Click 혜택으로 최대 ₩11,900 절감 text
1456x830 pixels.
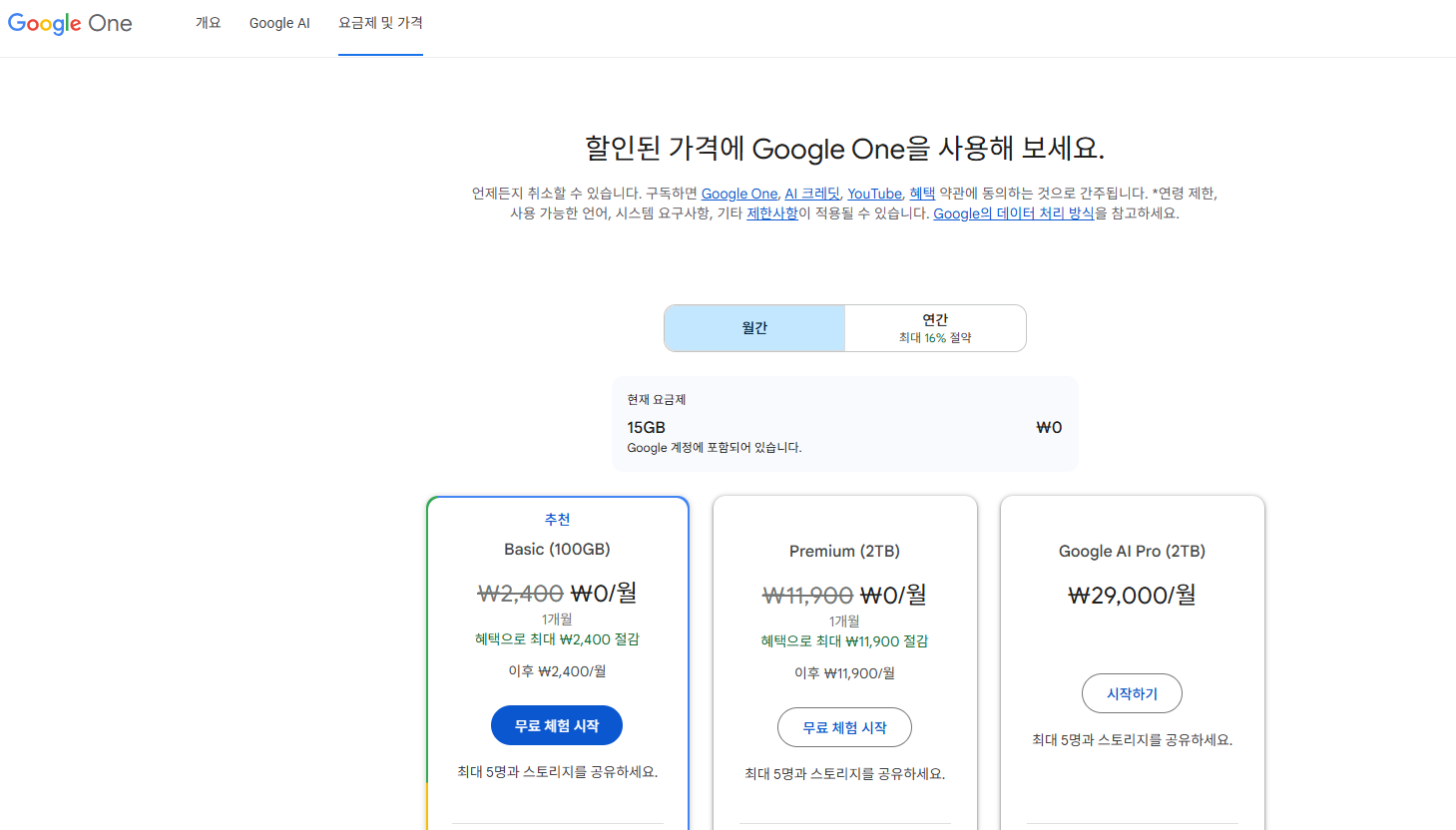click(844, 641)
